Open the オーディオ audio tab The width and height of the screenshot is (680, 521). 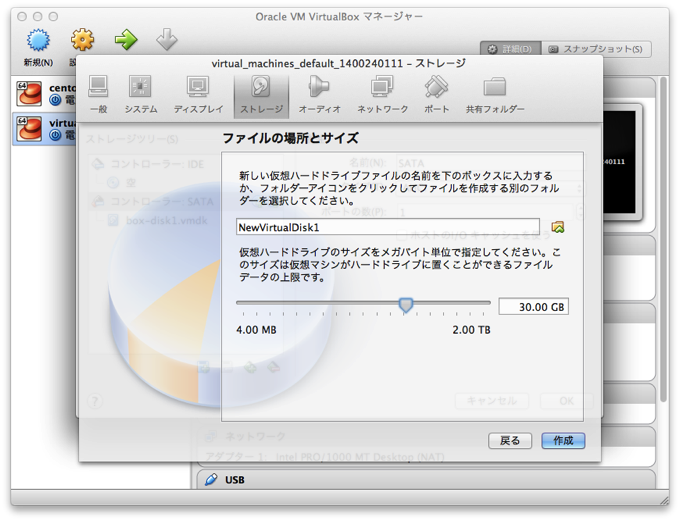[x=319, y=95]
